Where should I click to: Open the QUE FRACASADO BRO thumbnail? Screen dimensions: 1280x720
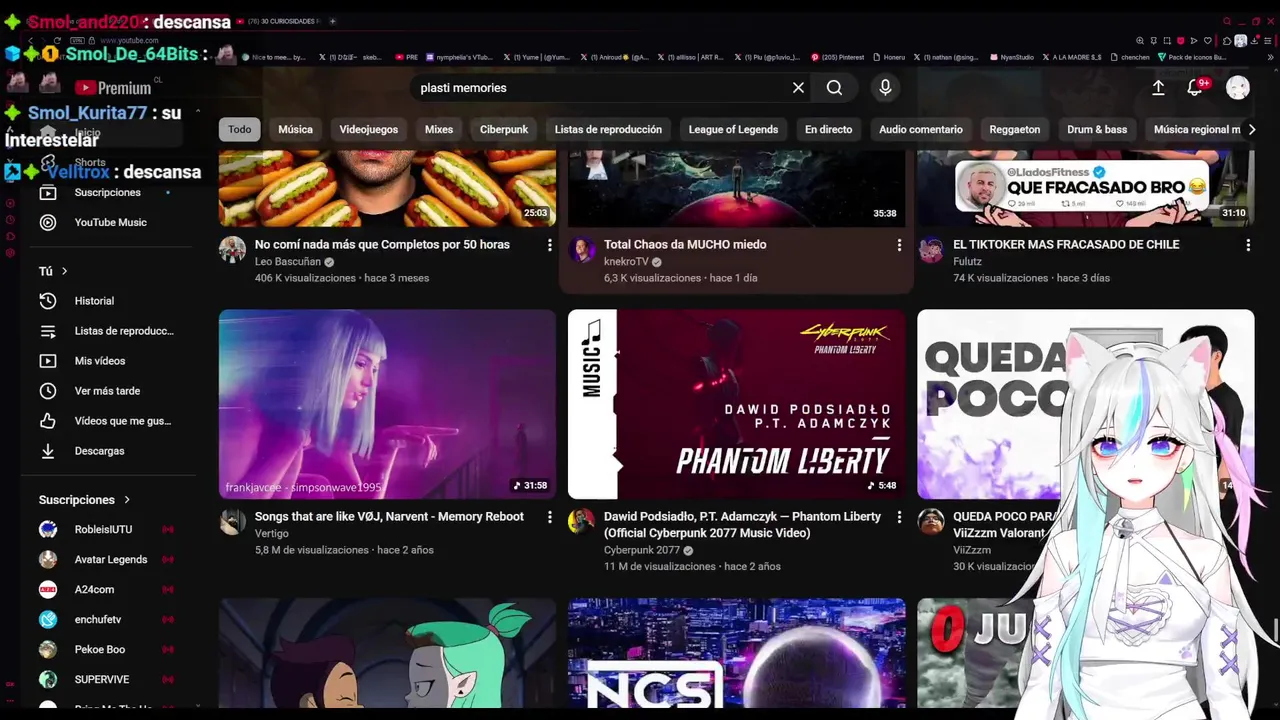coord(1086,188)
